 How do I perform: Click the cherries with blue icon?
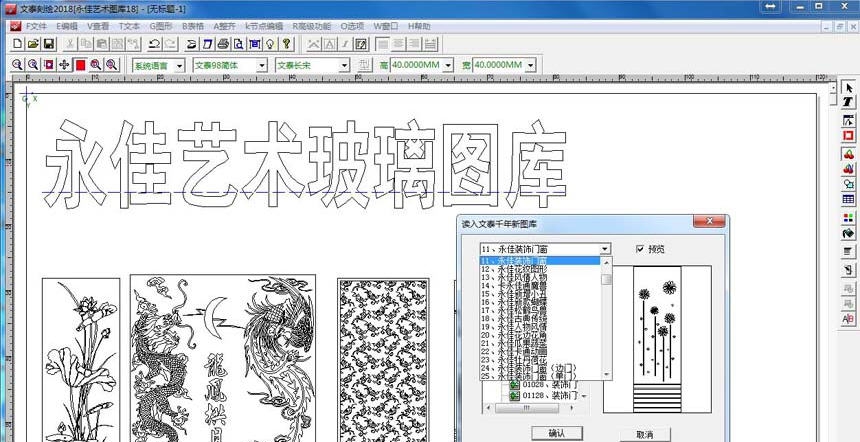point(848,169)
